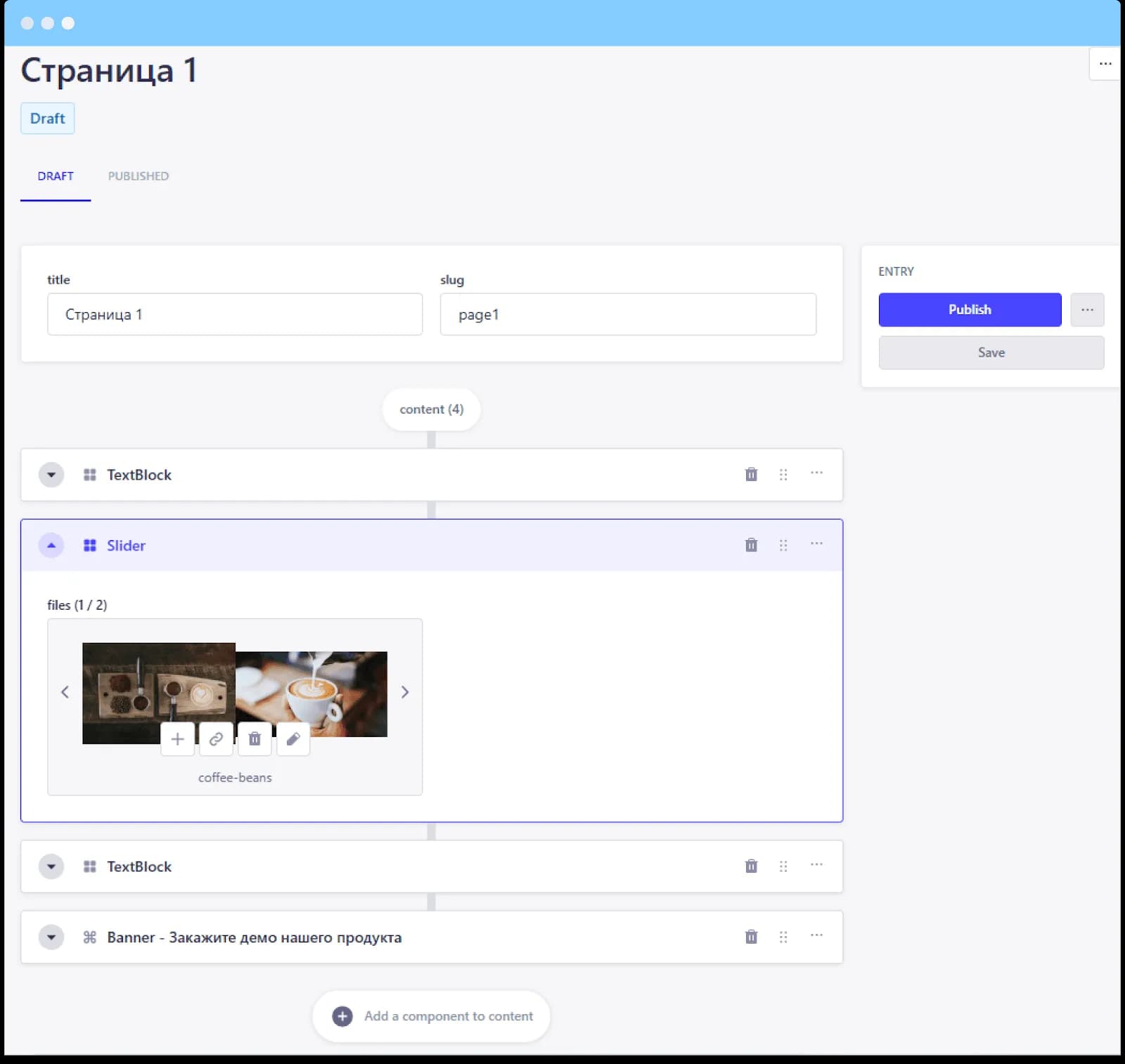Image resolution: width=1125 pixels, height=1064 pixels.
Task: Delete the first TextBlock component
Action: [x=751, y=475]
